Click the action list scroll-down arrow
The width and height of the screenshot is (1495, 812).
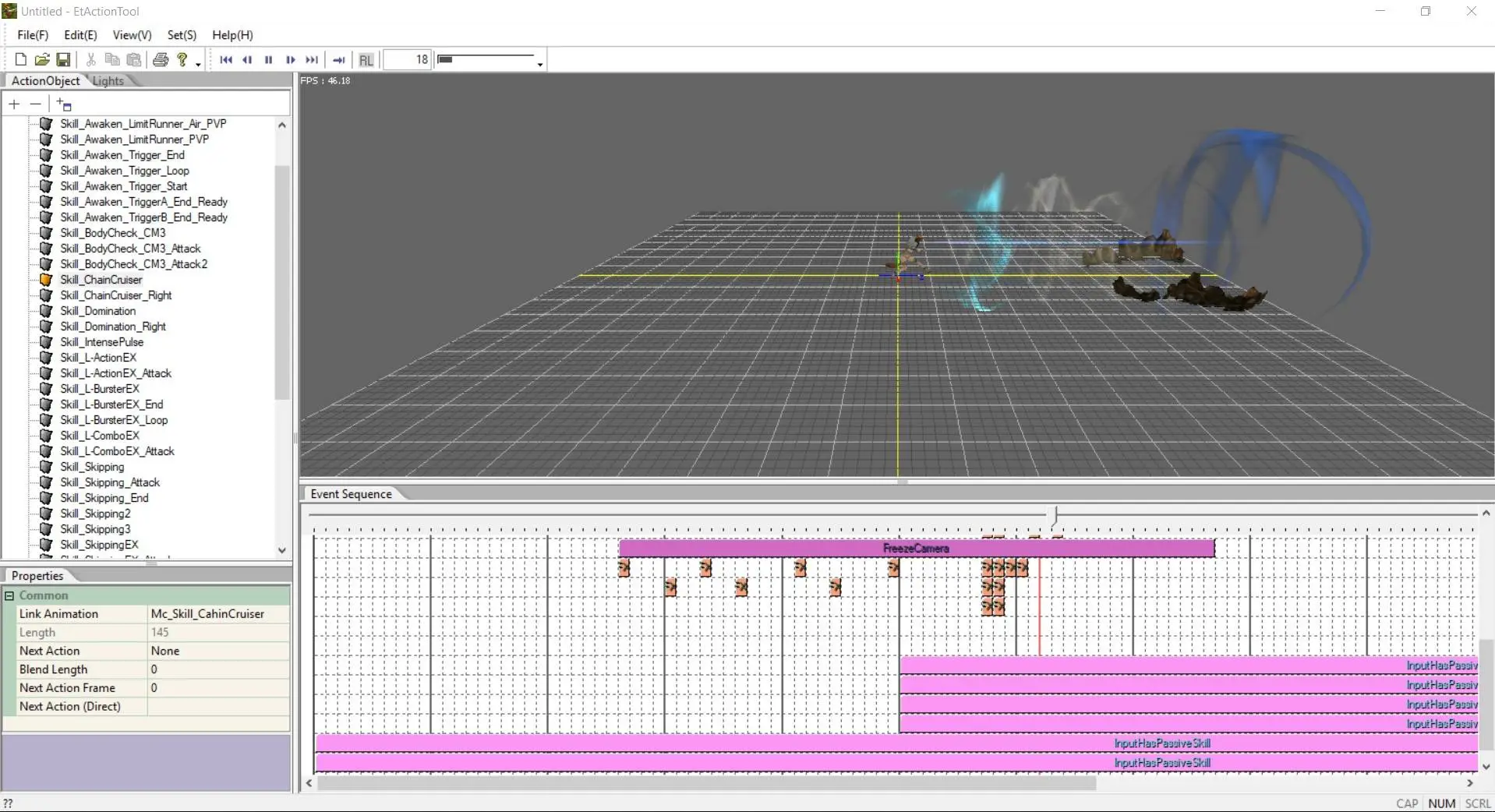point(282,550)
